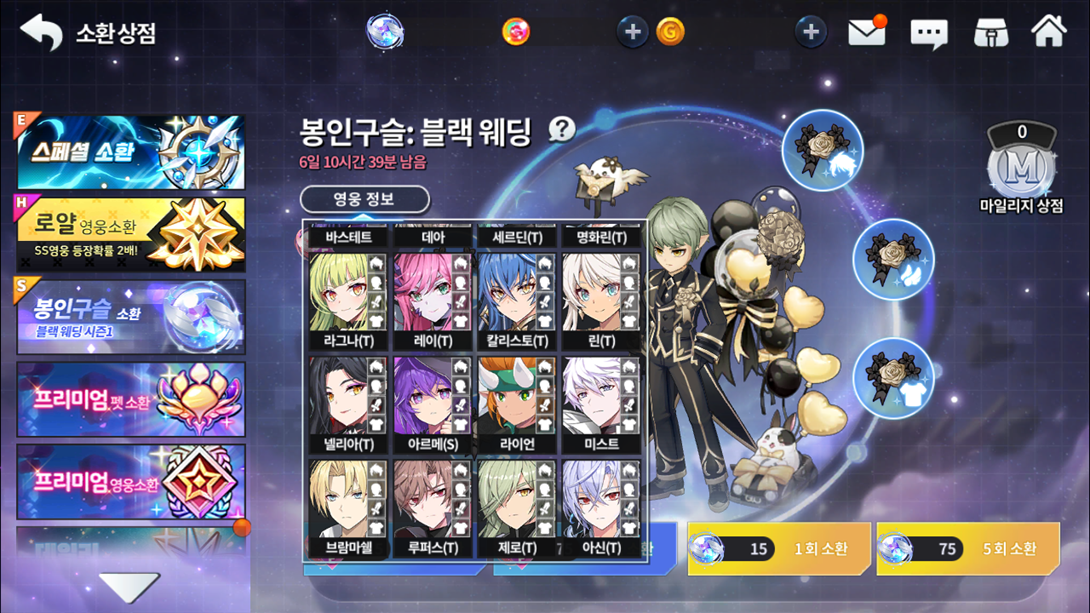Click the question mark help icon
The width and height of the screenshot is (1090, 613).
click(562, 129)
